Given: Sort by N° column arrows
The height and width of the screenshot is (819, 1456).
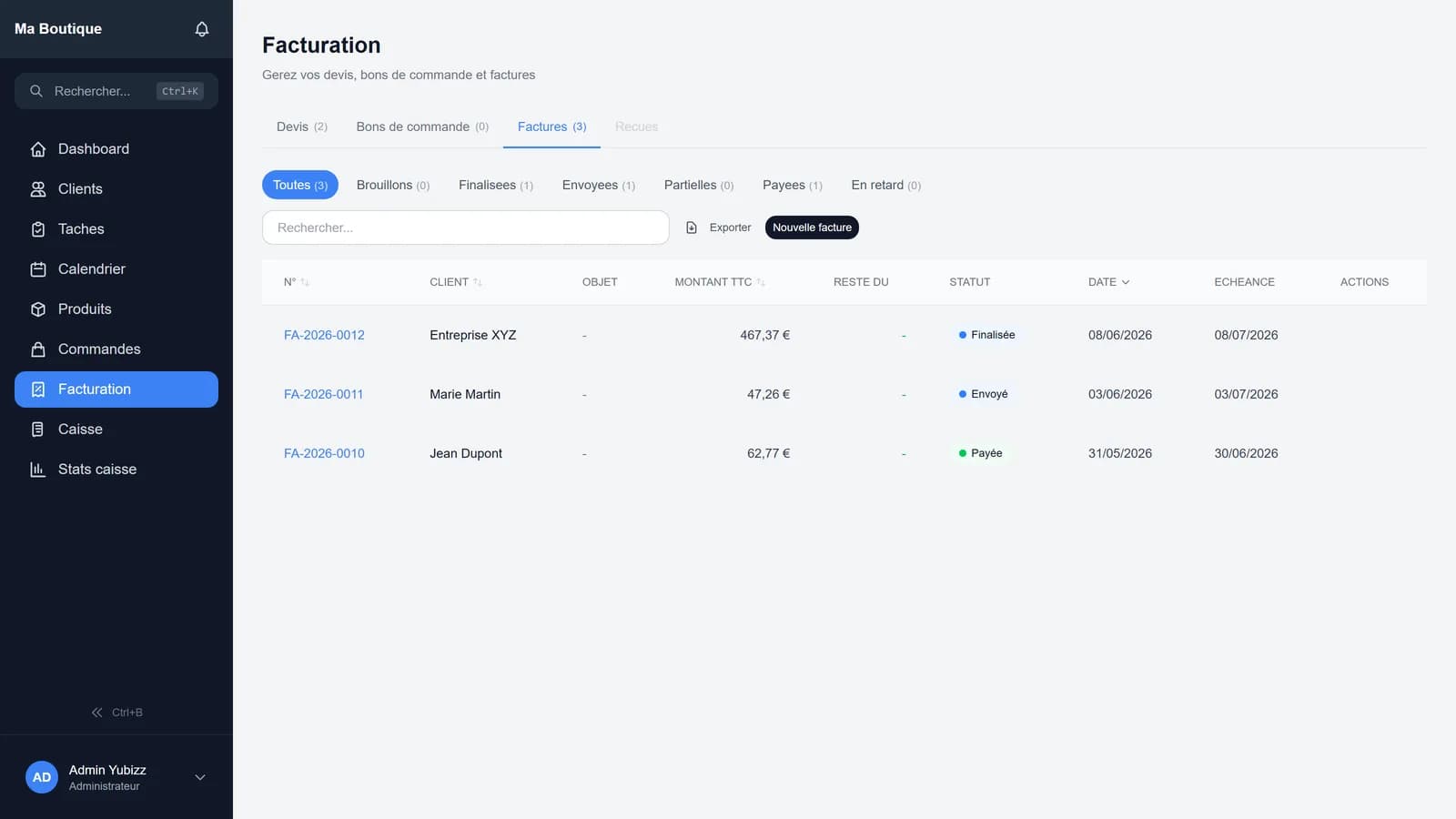Looking at the screenshot, I should pos(305,282).
